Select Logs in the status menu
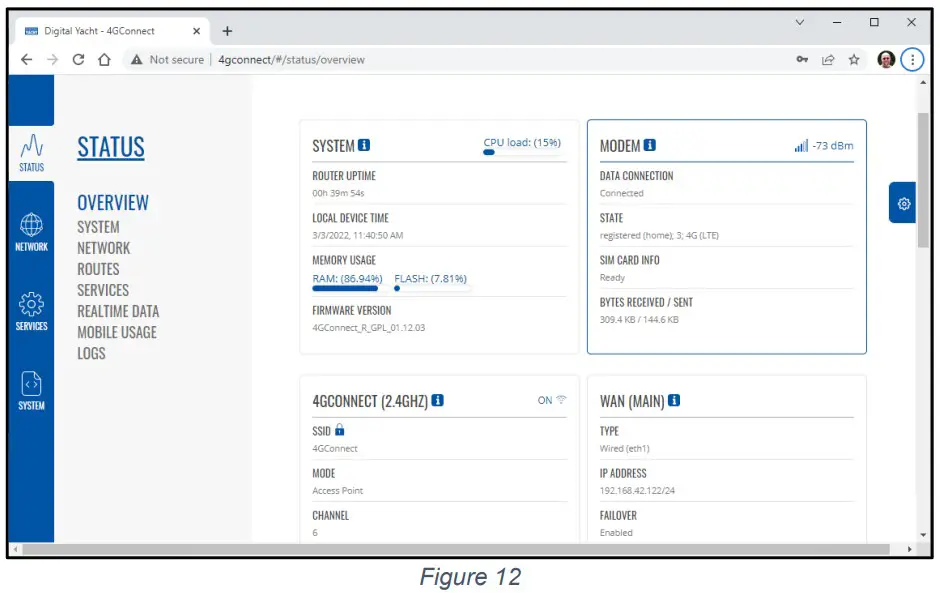Viewport: 940px width, 593px height. 91,353
